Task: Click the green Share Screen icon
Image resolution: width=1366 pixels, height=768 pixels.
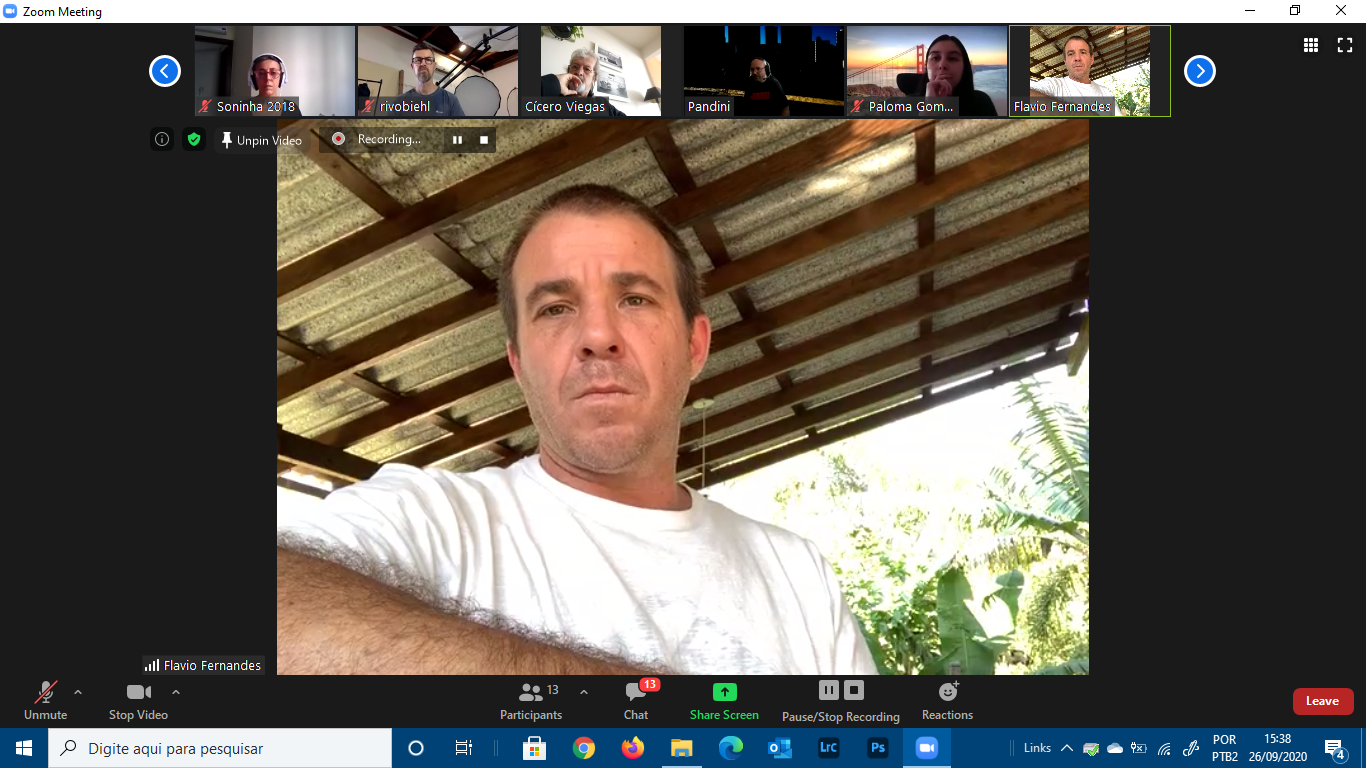Action: click(724, 692)
